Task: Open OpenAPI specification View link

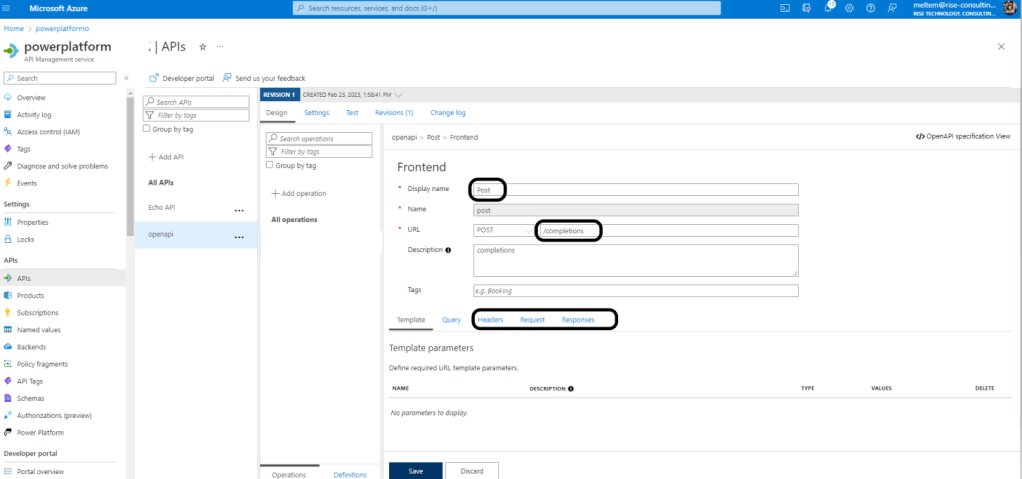Action: pos(962,136)
